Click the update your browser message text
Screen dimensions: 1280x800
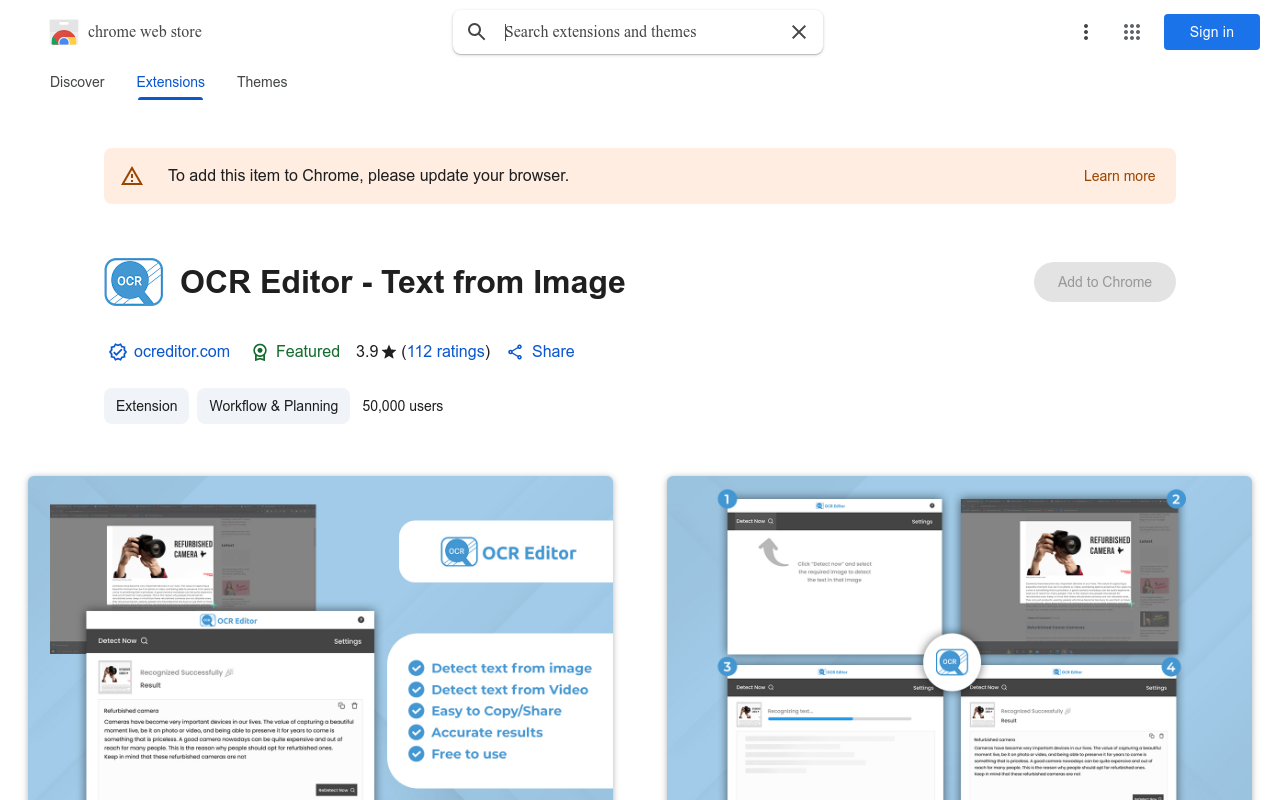tap(368, 176)
